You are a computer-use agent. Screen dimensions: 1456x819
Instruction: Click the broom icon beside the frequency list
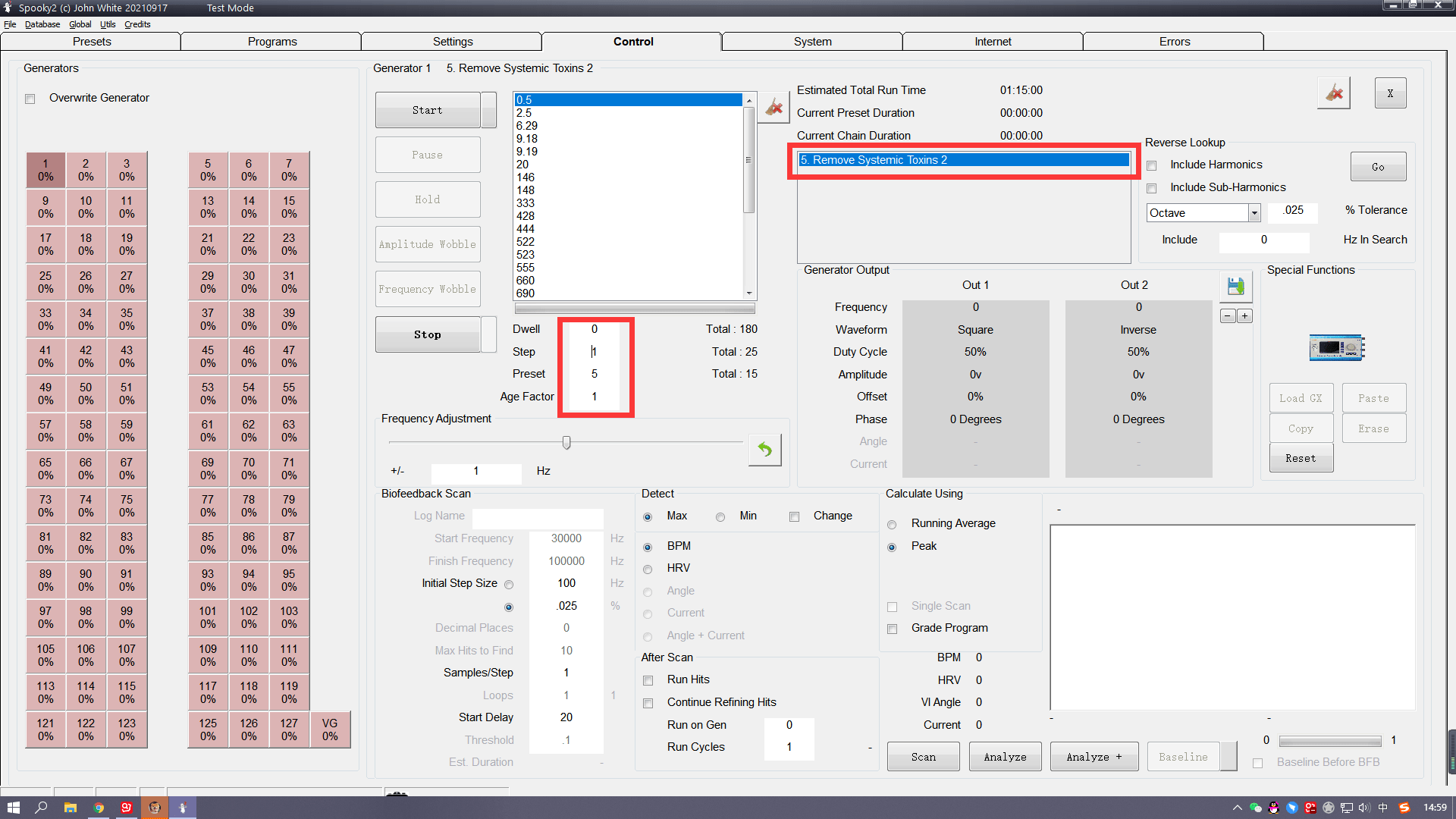pyautogui.click(x=773, y=107)
